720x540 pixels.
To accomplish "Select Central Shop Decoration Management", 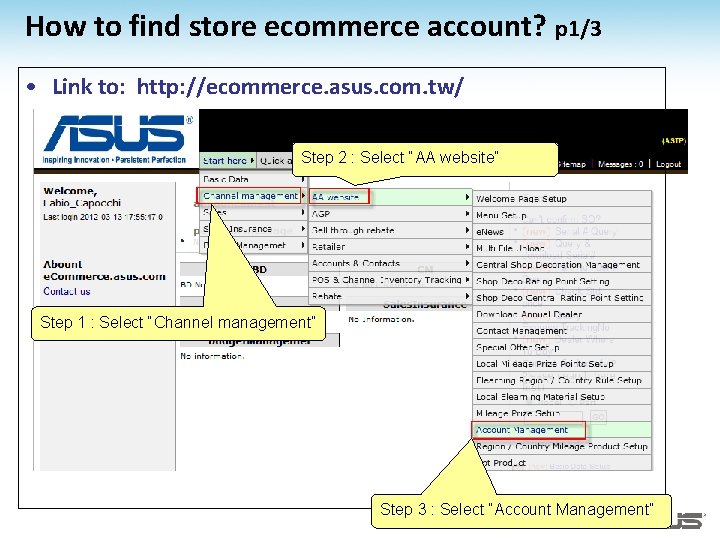I will pos(562,265).
